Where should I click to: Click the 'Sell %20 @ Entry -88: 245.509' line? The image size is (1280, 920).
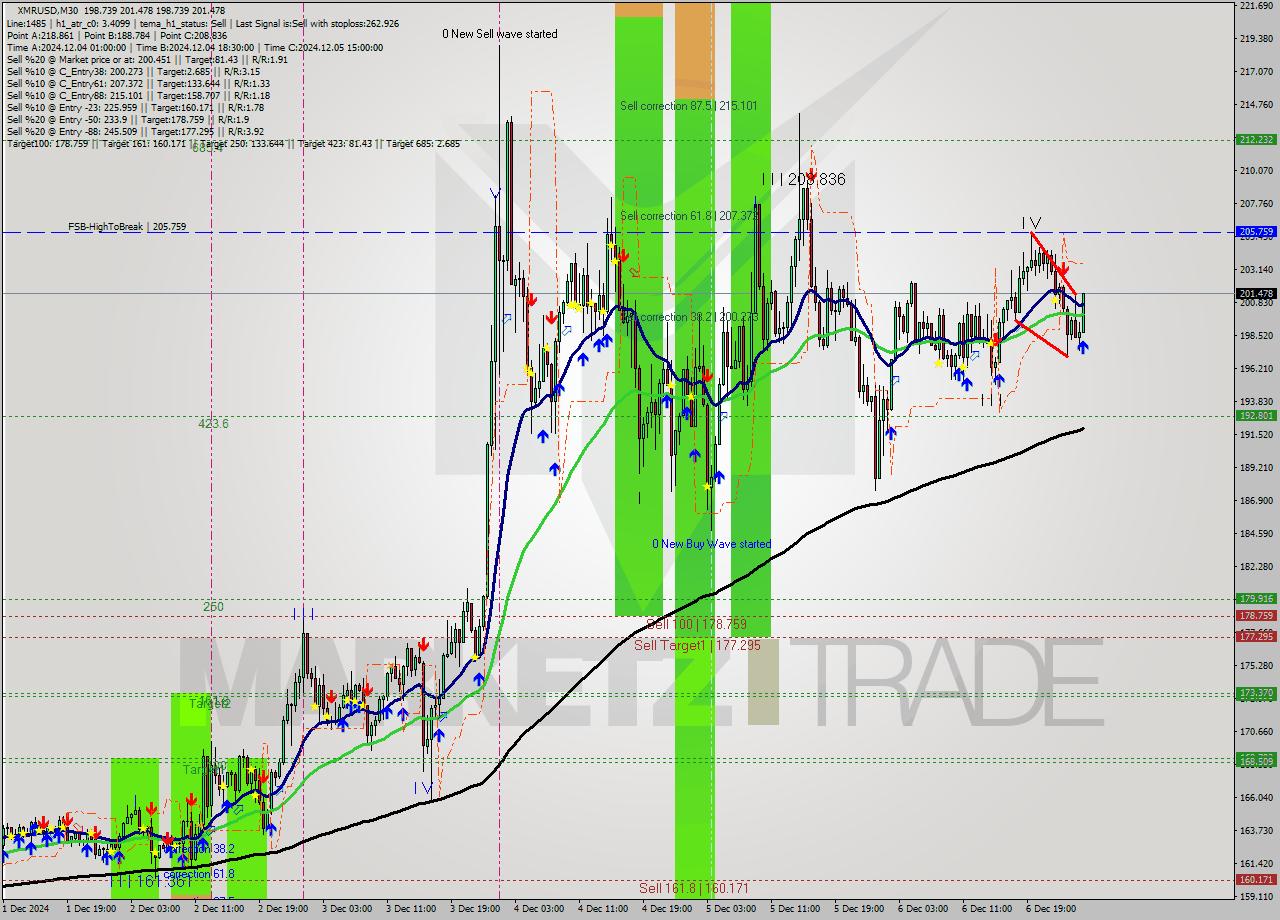[135, 131]
